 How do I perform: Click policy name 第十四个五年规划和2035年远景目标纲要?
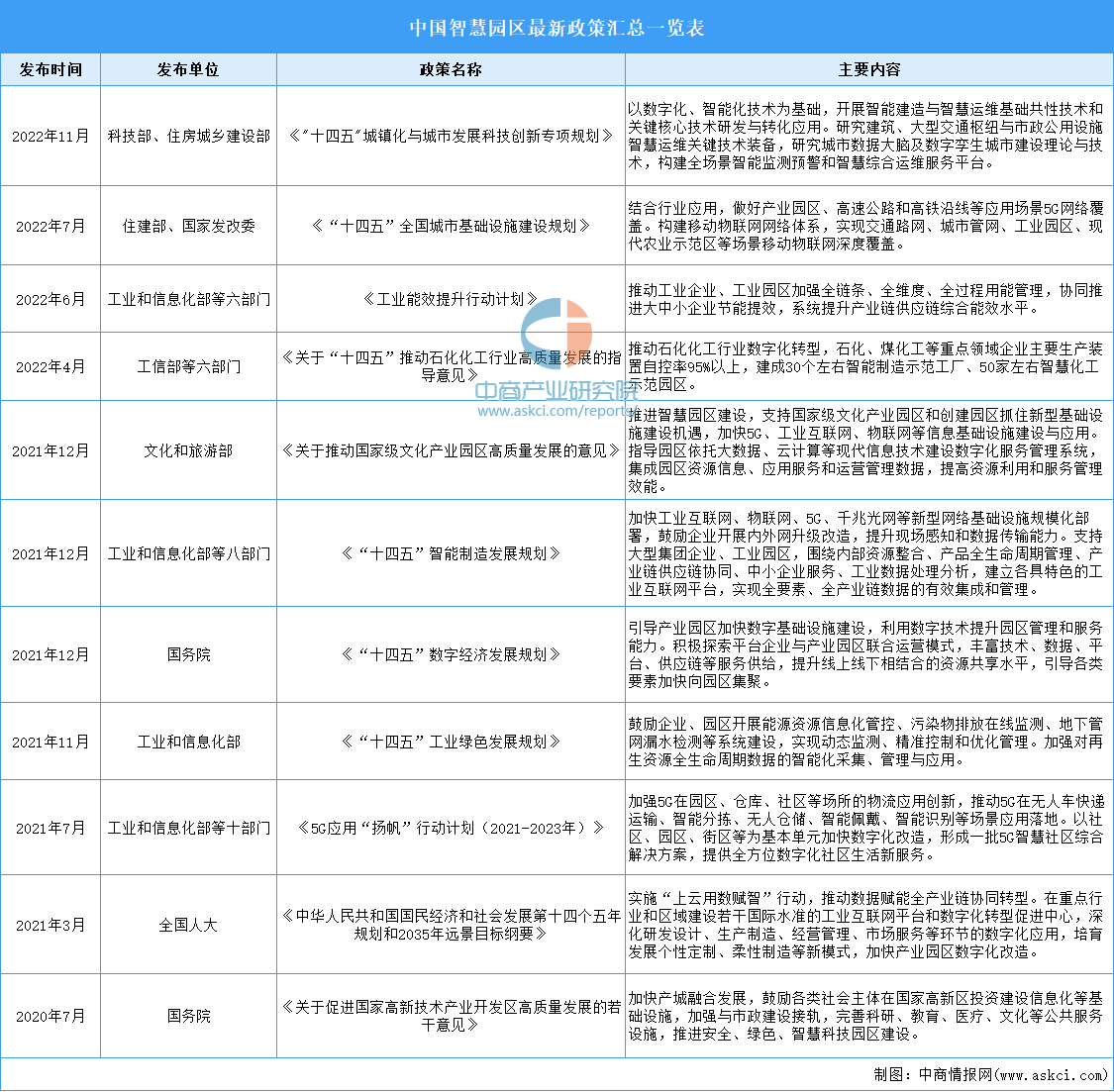[x=451, y=925]
